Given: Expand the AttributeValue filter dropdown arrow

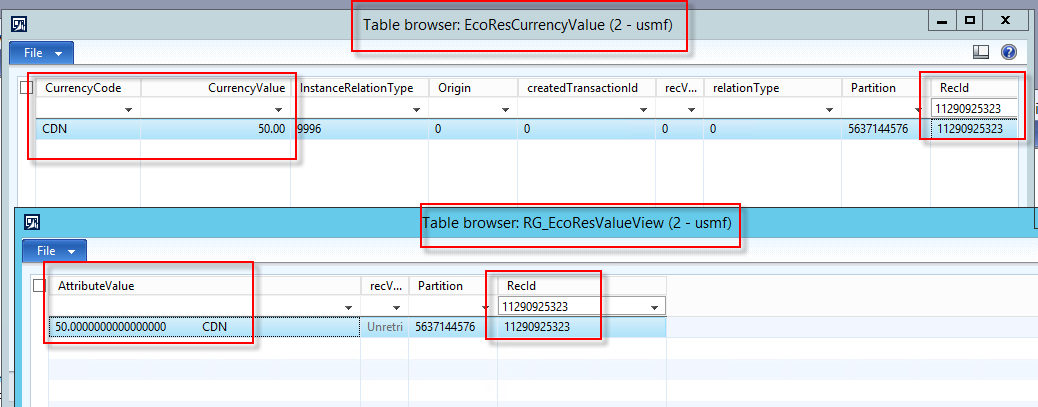Looking at the screenshot, I should 348,307.
